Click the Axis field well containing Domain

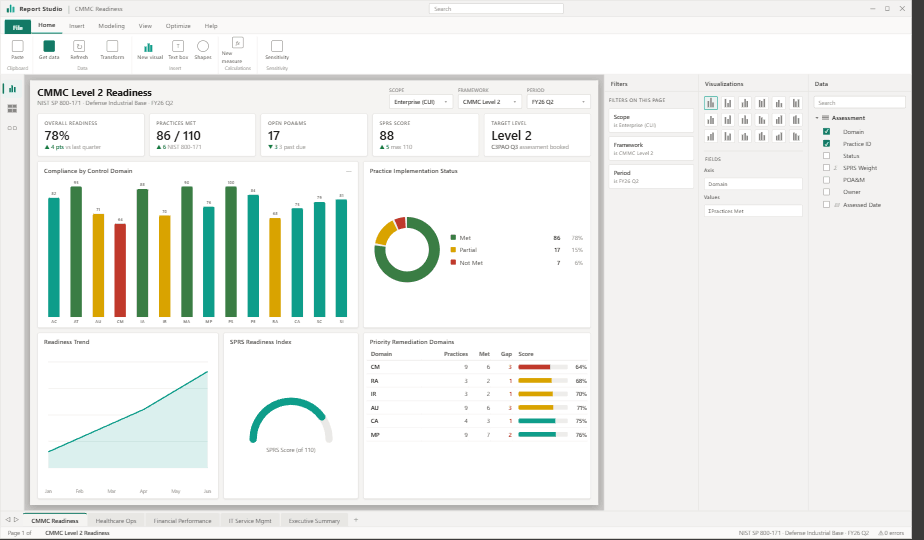[753, 184]
